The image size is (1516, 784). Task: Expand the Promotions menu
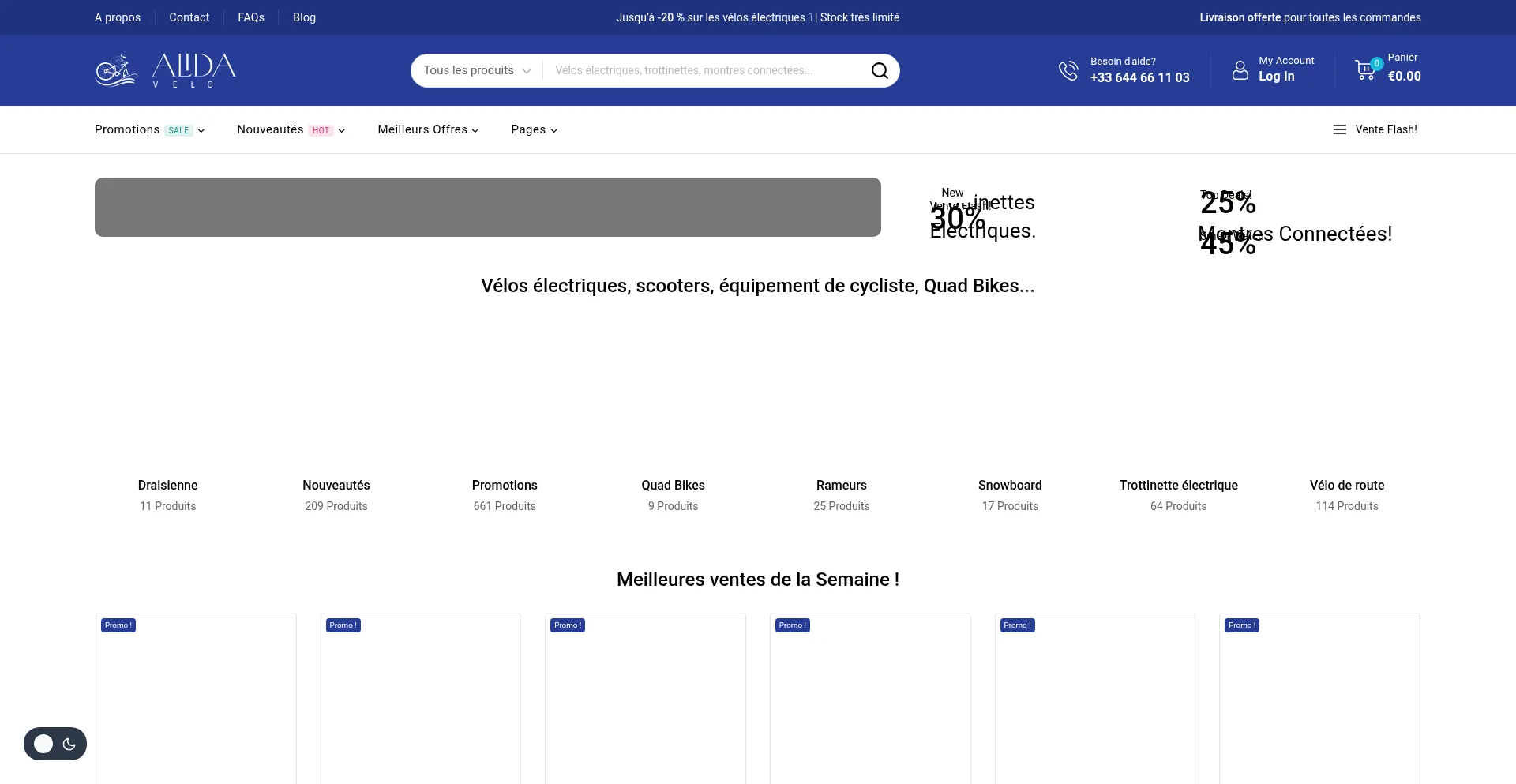tap(149, 129)
